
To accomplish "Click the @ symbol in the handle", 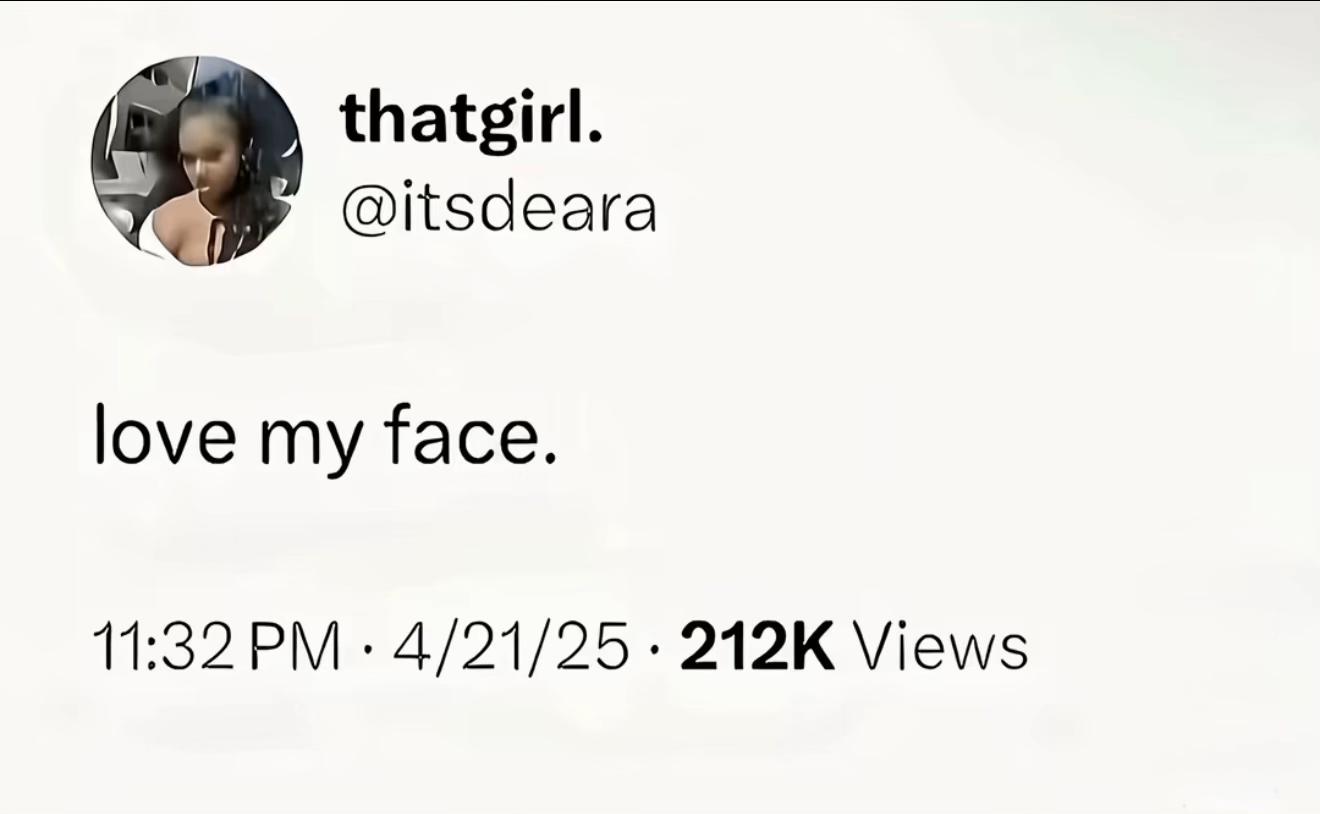I will coord(364,211).
